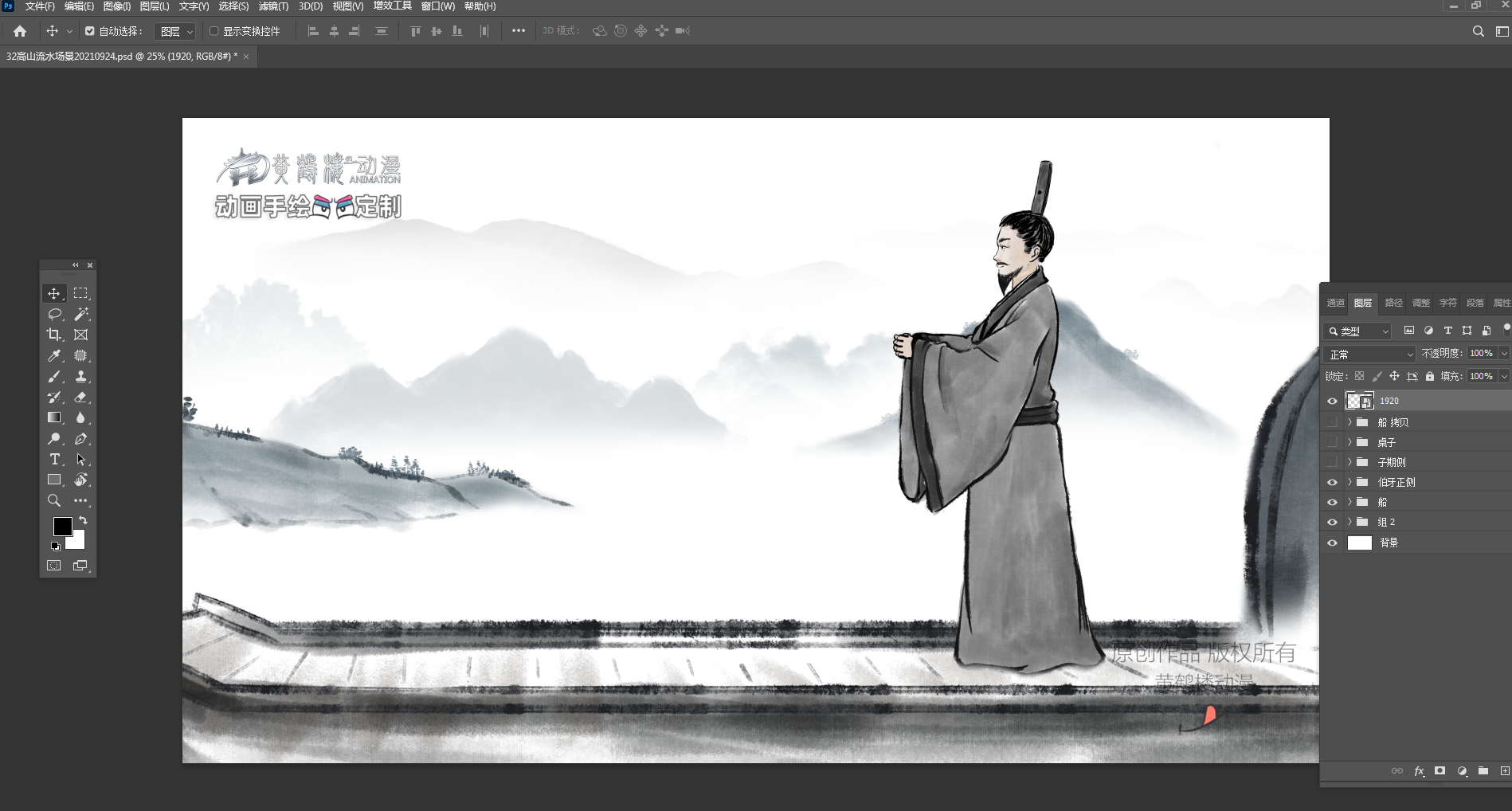The width and height of the screenshot is (1512, 811).
Task: Select the Gradient tool
Action: coord(54,417)
